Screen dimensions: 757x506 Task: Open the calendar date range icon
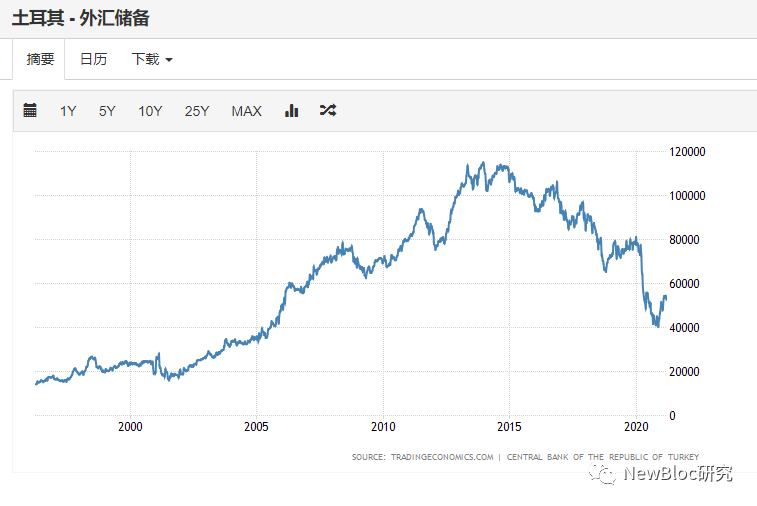pyautogui.click(x=30, y=111)
